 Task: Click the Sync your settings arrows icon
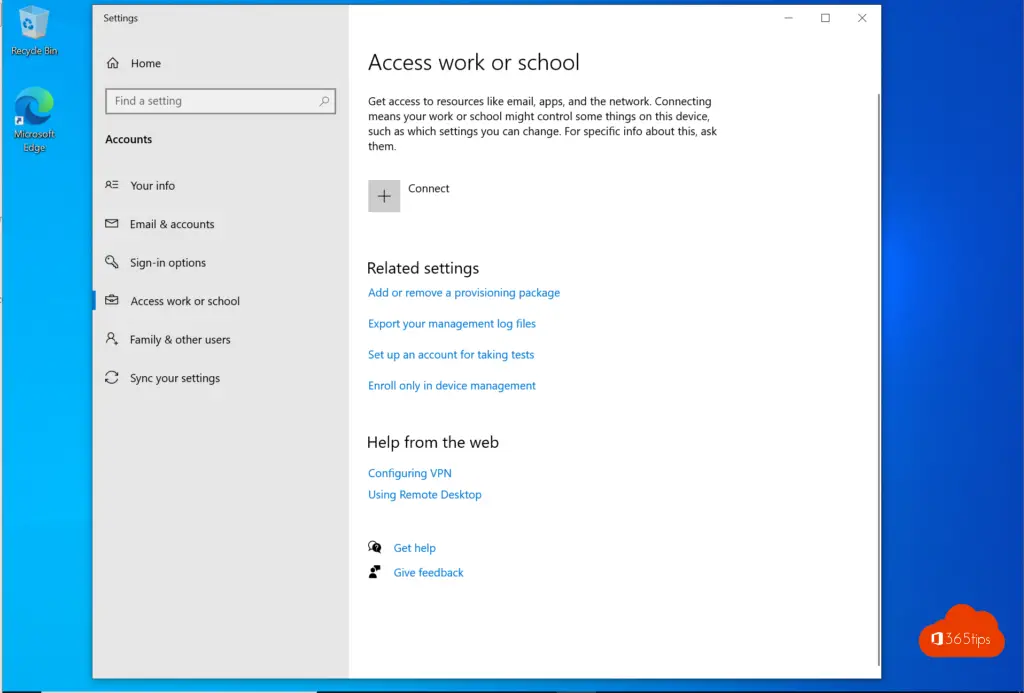[112, 378]
